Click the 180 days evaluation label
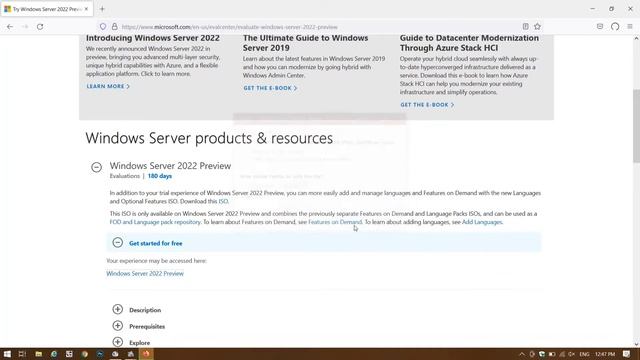The image size is (640, 360). 160,176
